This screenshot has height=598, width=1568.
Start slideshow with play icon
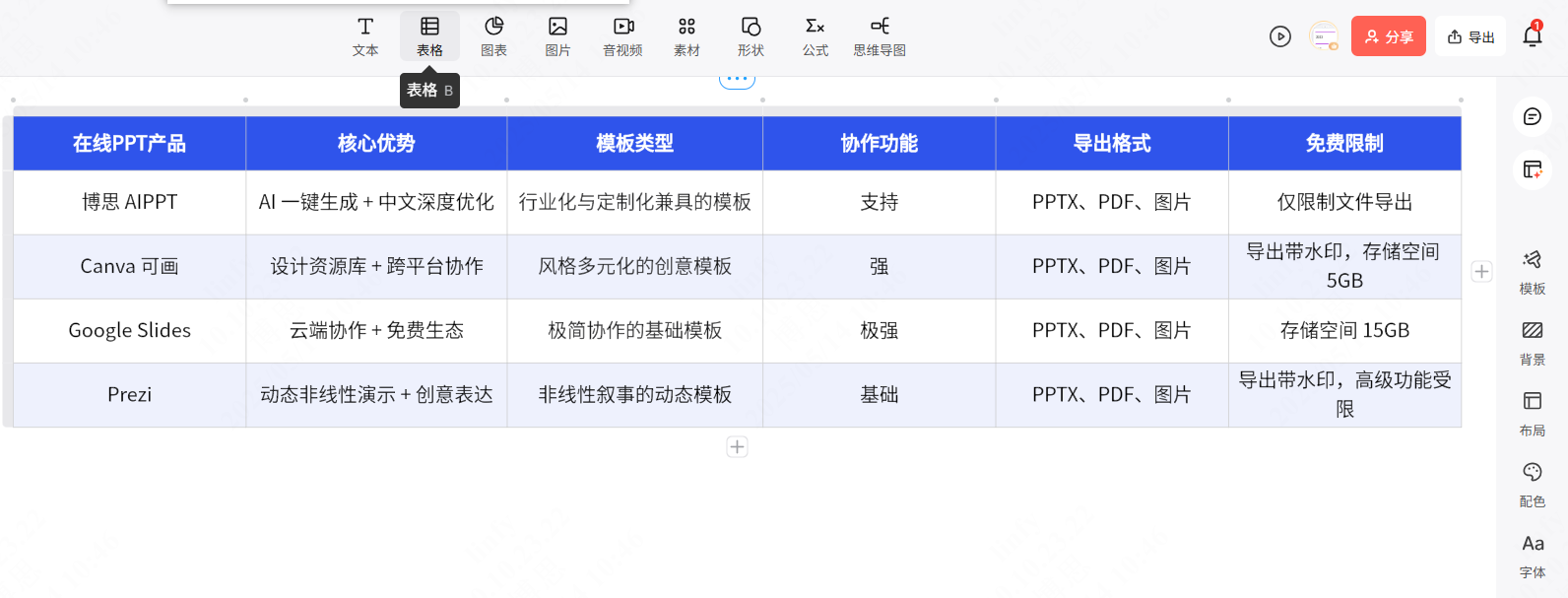click(1280, 36)
